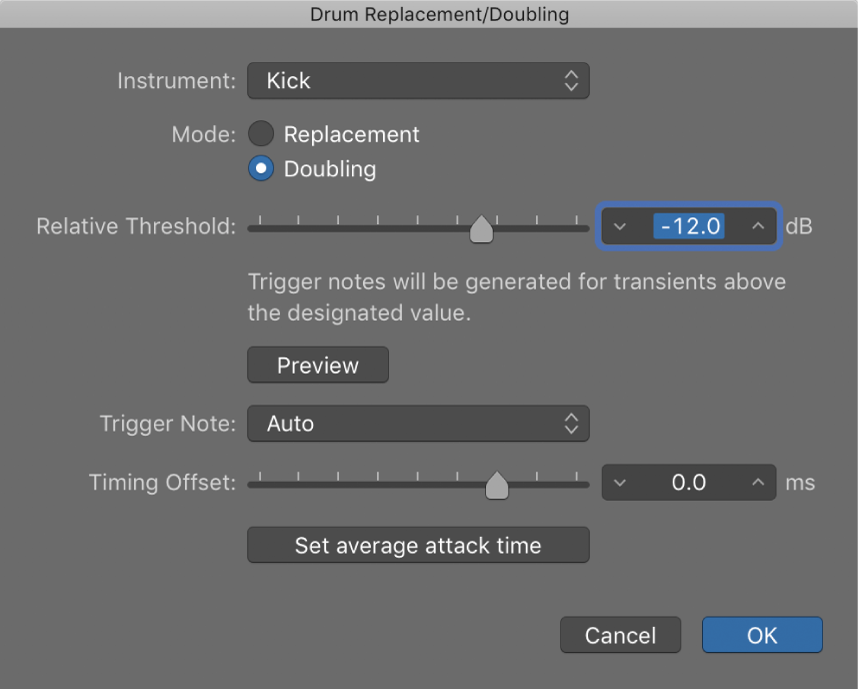Open the Instrument popup chevron icon
This screenshot has width=859, height=689.
(570, 80)
